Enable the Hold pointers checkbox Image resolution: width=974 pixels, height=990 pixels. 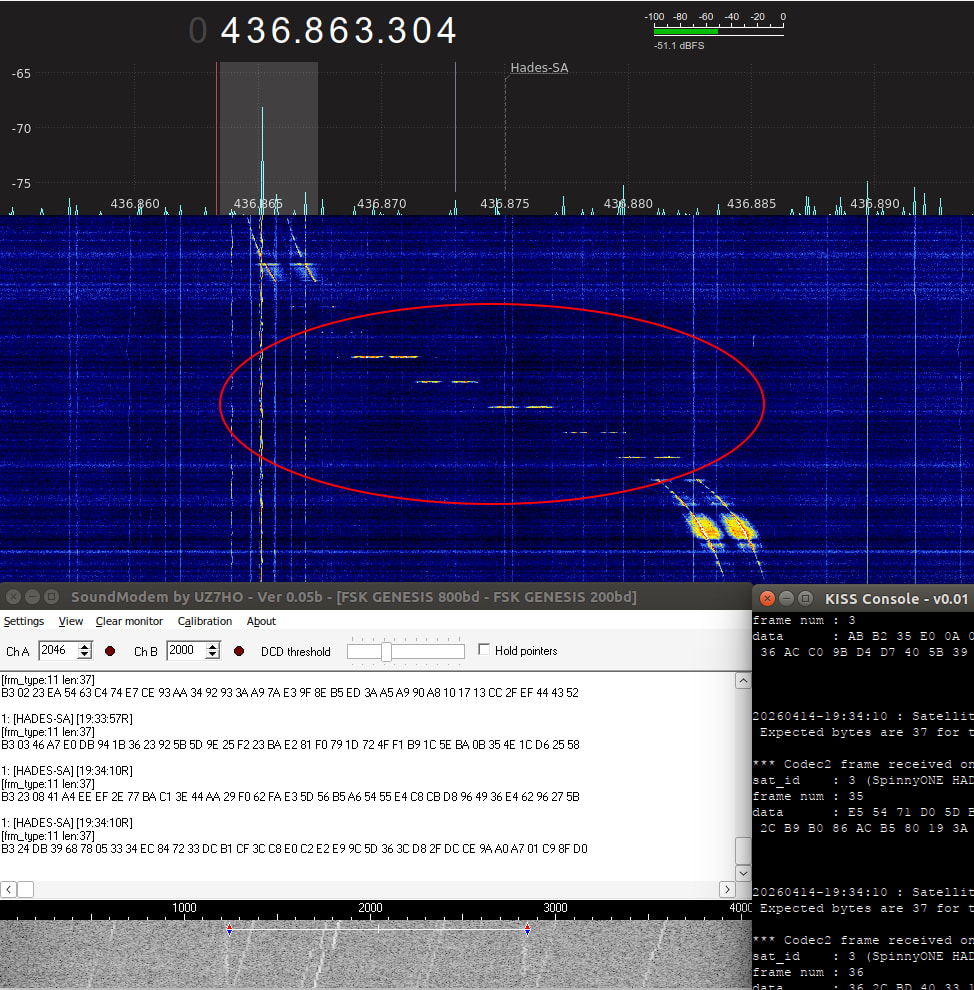click(x=485, y=650)
